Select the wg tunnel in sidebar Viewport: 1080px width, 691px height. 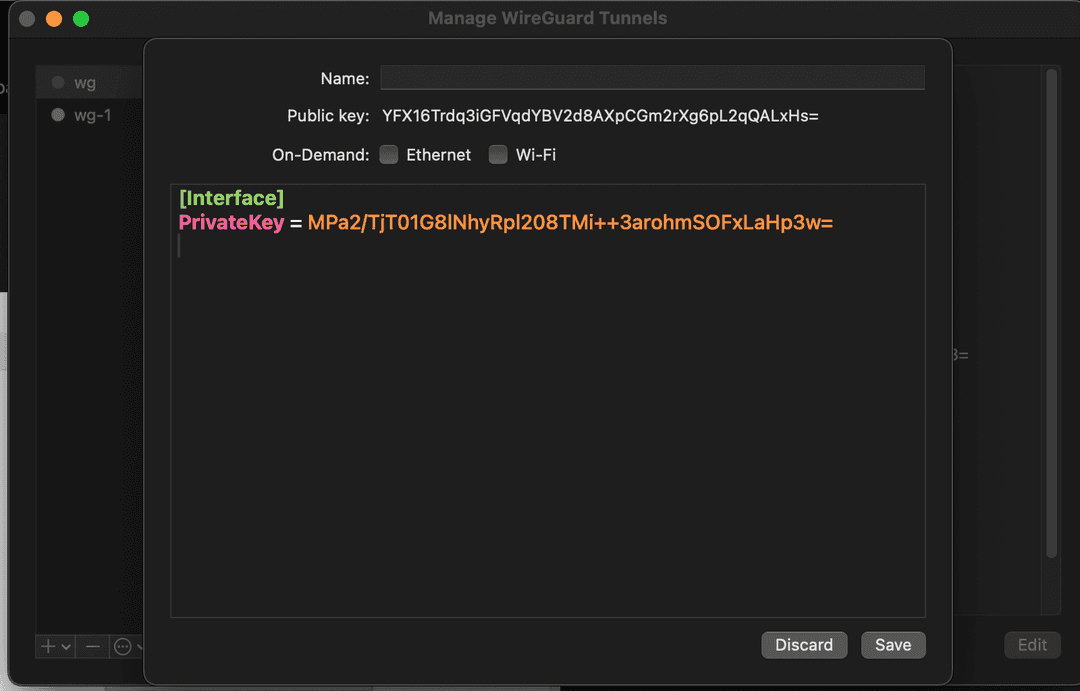coord(90,83)
